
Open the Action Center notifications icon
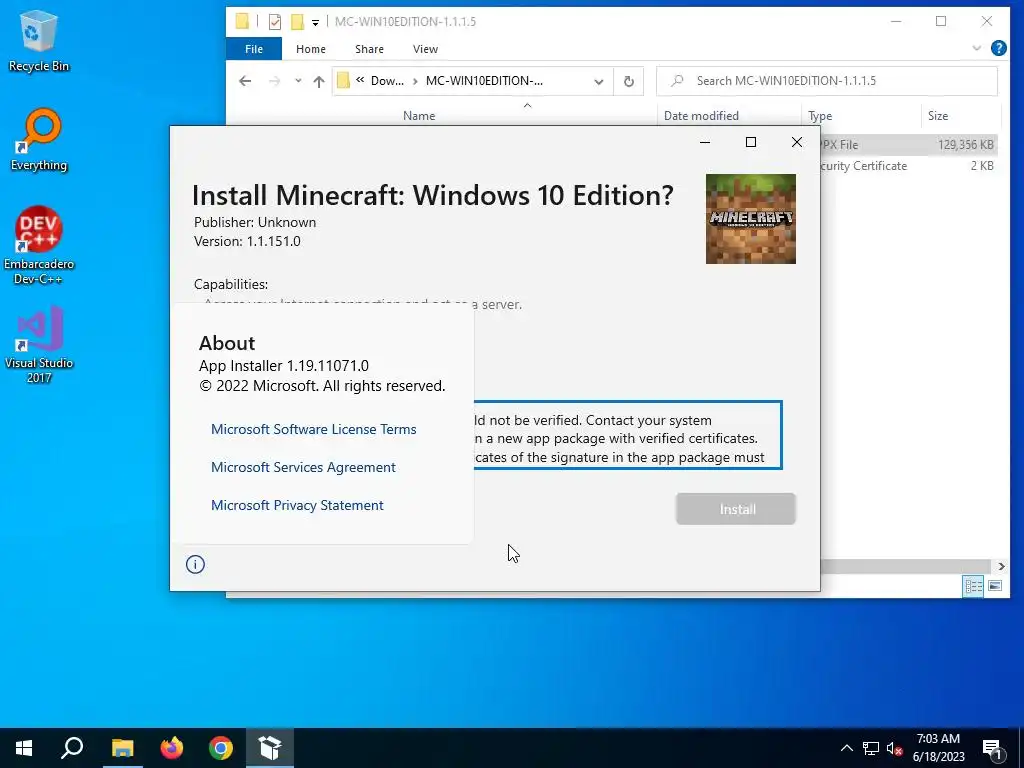click(x=992, y=748)
